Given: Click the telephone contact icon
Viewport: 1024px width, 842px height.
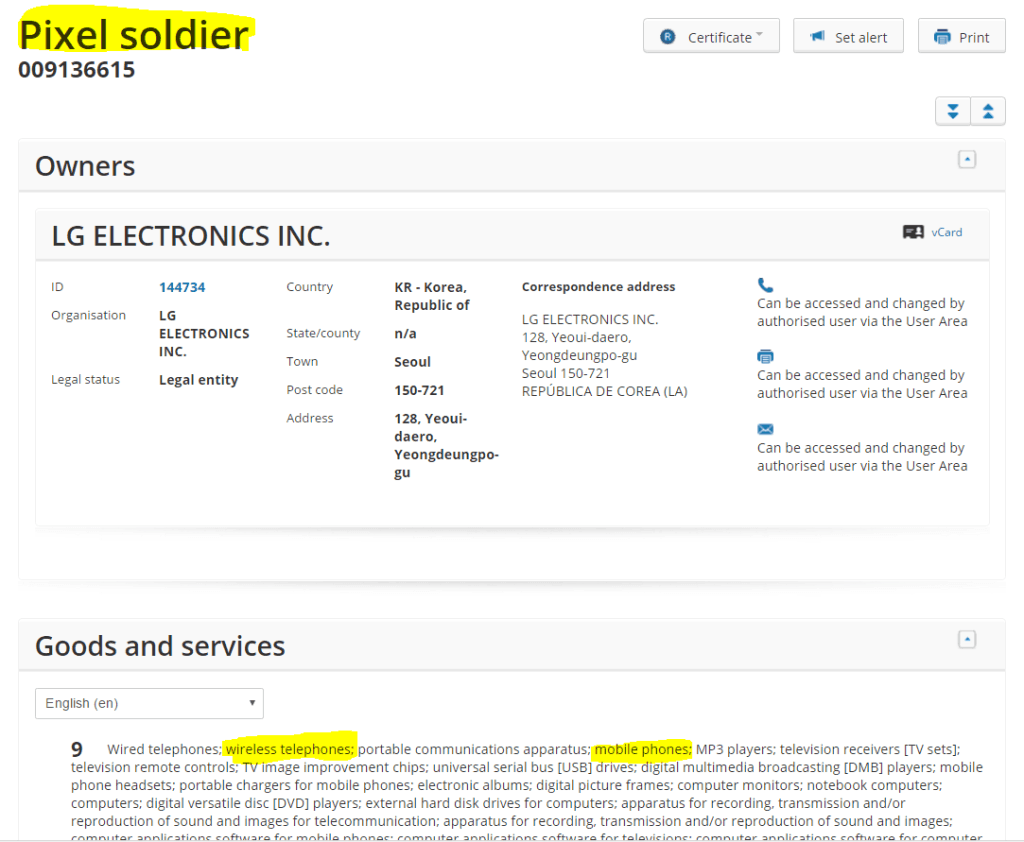Looking at the screenshot, I should click(765, 285).
